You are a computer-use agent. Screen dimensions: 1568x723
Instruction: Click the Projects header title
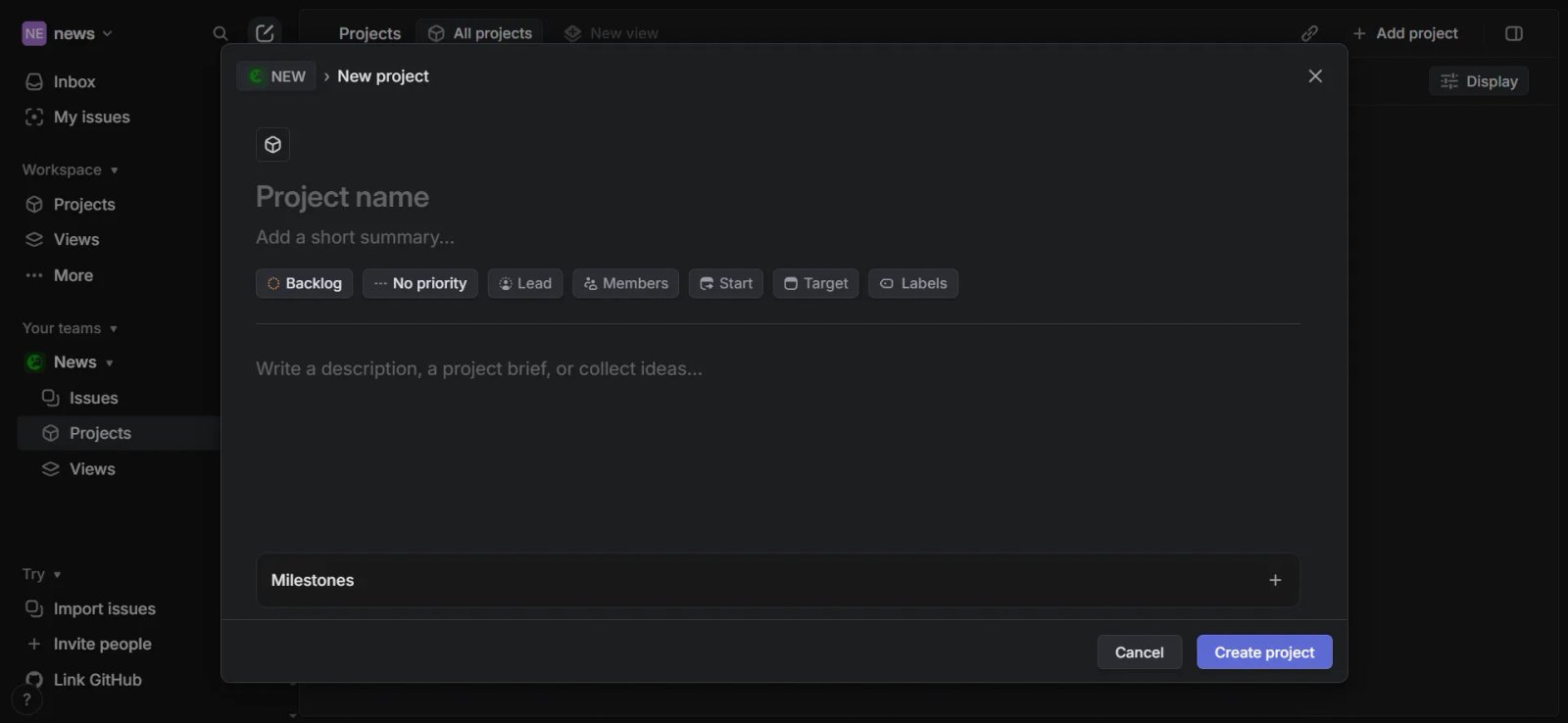(x=369, y=33)
